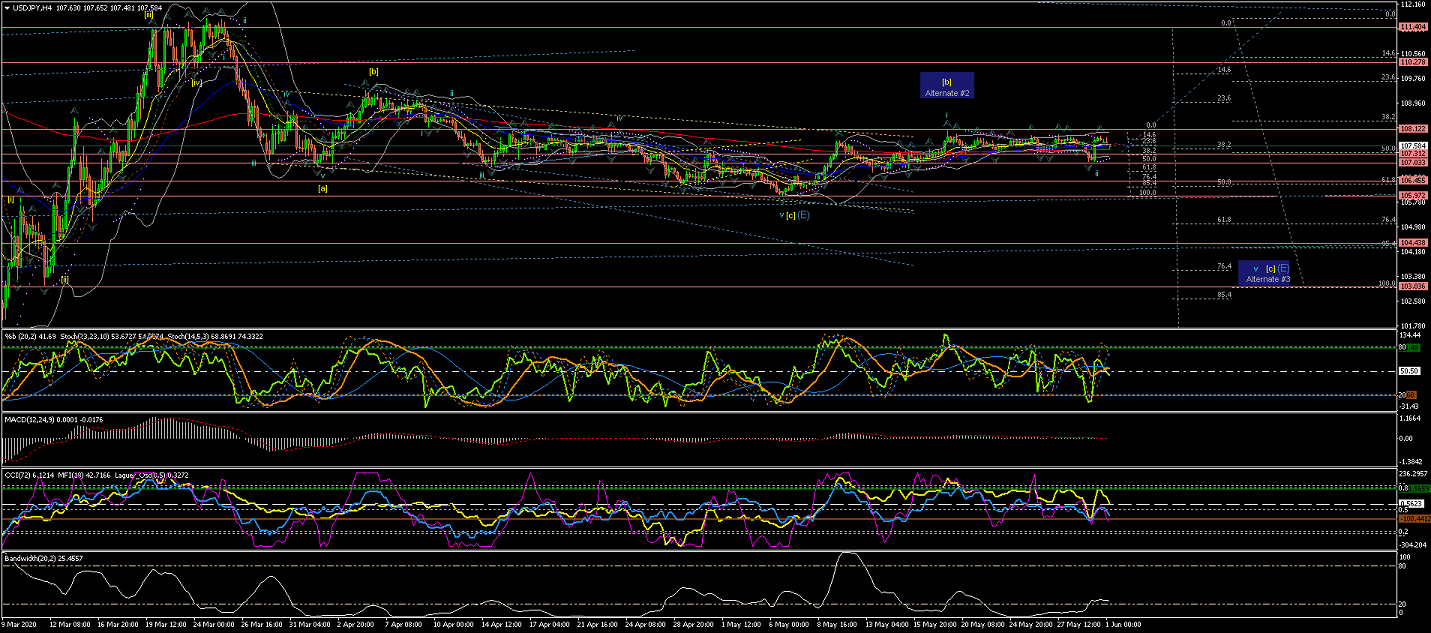The image size is (1431, 633).
Task: Click the 111.404 red price level tag
Action: click(1413, 27)
